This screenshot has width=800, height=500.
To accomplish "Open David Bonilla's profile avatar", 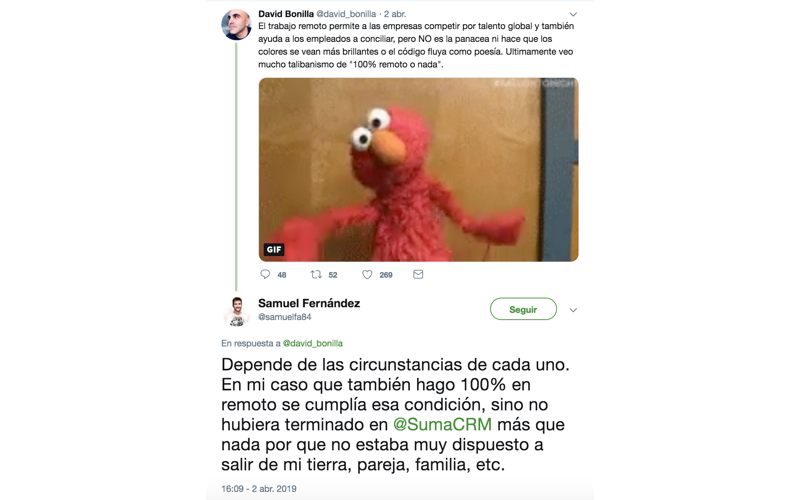I will click(x=236, y=24).
